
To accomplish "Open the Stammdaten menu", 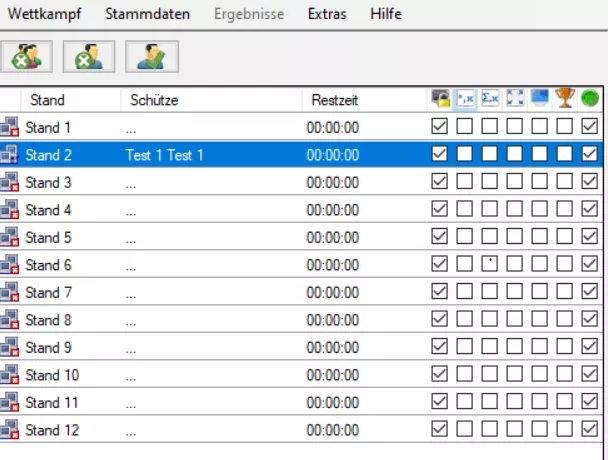I will point(141,15).
